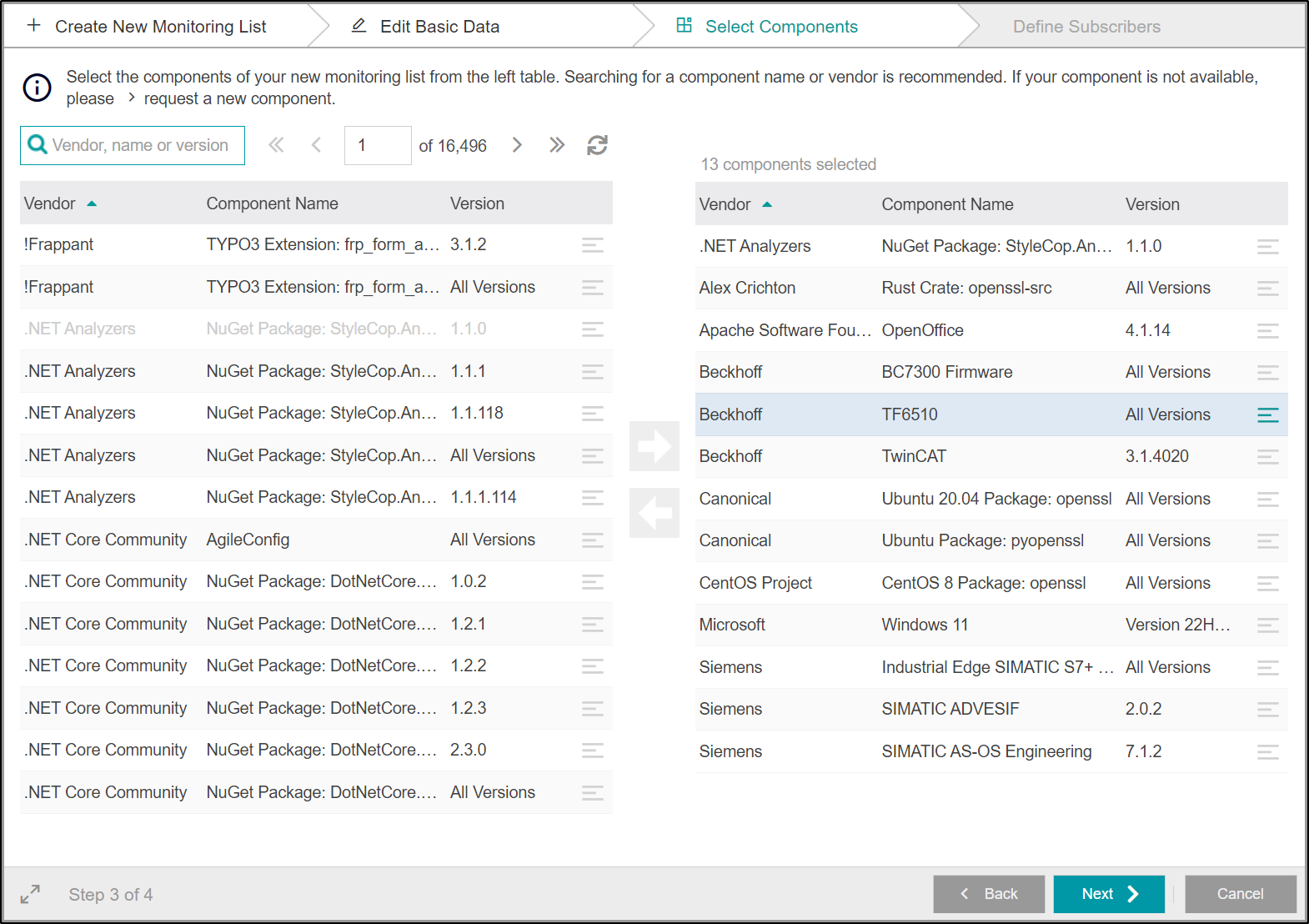Select .NET Analyzers All Versions row on left

[316, 455]
